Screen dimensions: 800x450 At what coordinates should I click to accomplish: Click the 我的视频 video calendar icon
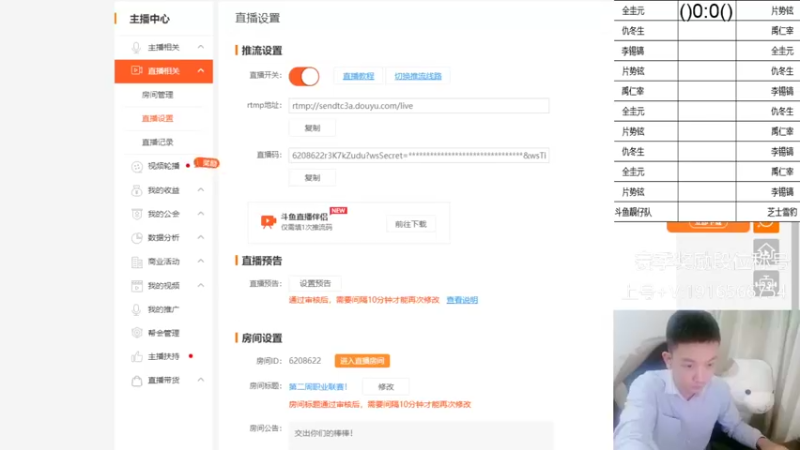tap(137, 286)
